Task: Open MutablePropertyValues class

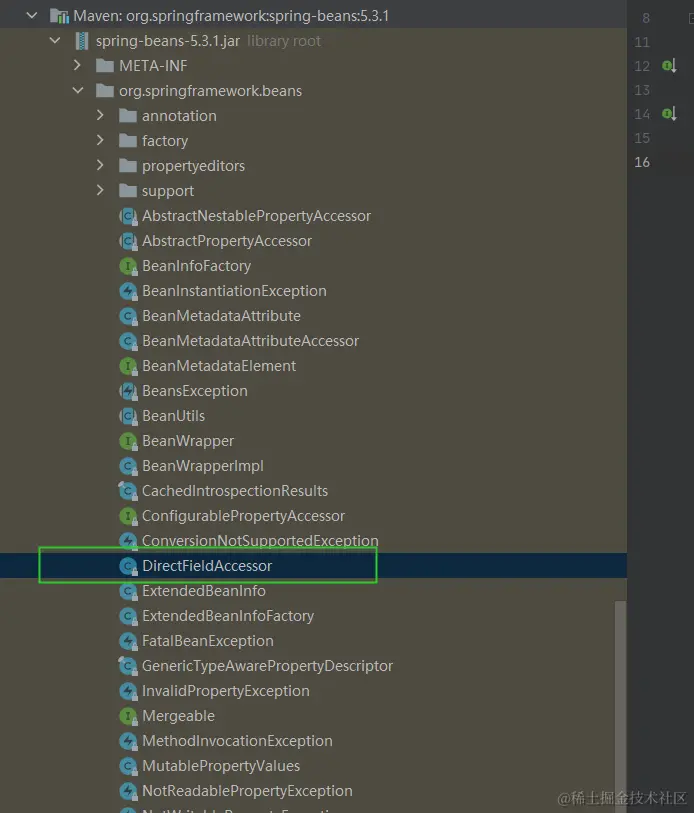Action: pyautogui.click(x=221, y=766)
